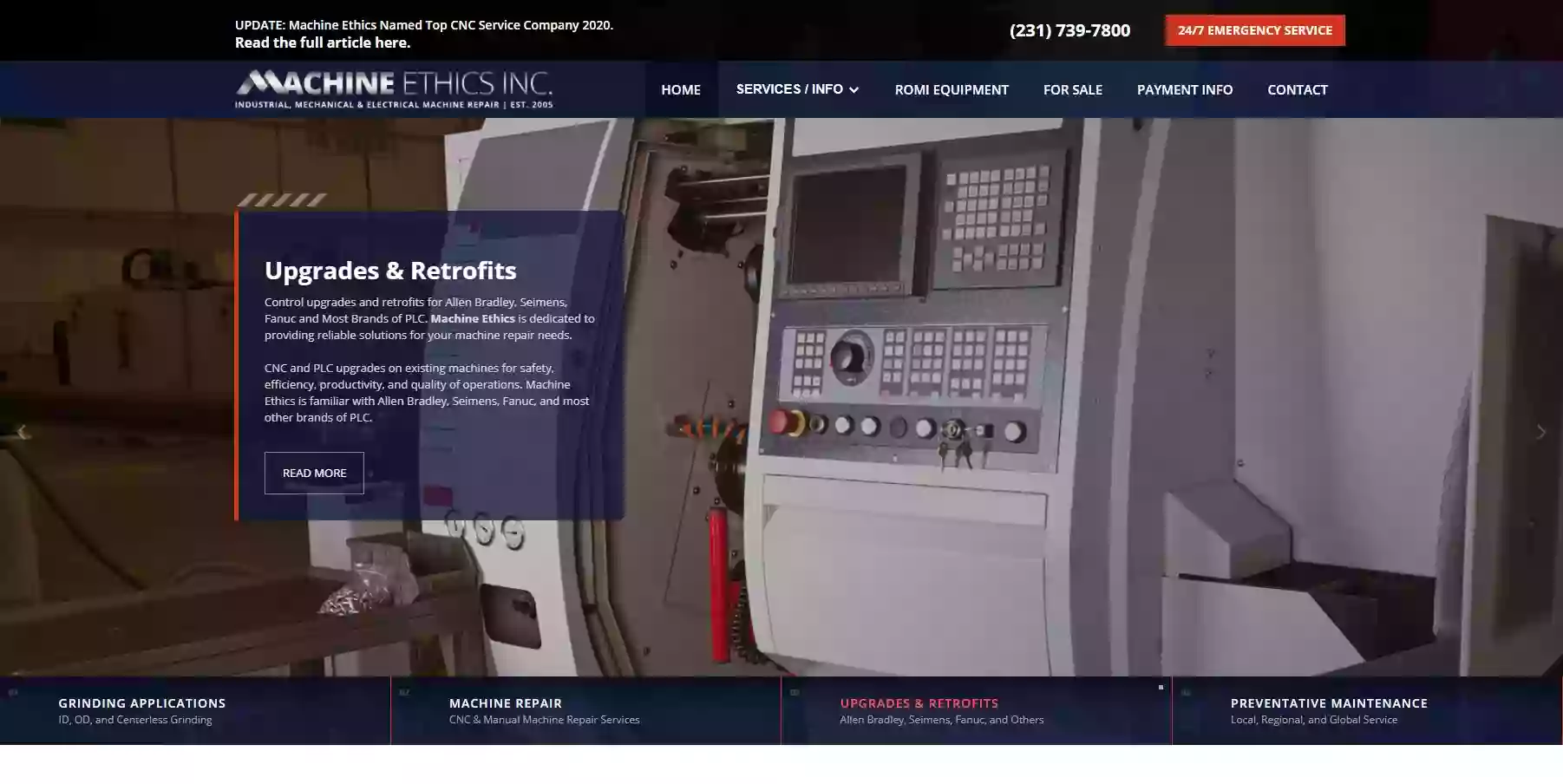Image resolution: width=1563 pixels, height=784 pixels.
Task: Call phone number (231) 739-7800
Action: (x=1069, y=30)
